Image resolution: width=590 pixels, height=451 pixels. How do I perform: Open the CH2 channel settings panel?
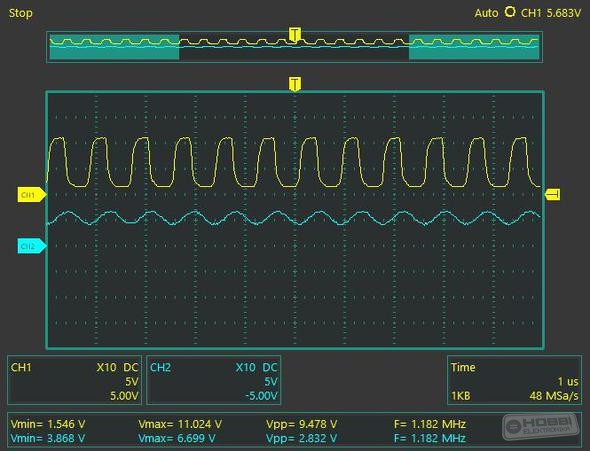[213, 380]
